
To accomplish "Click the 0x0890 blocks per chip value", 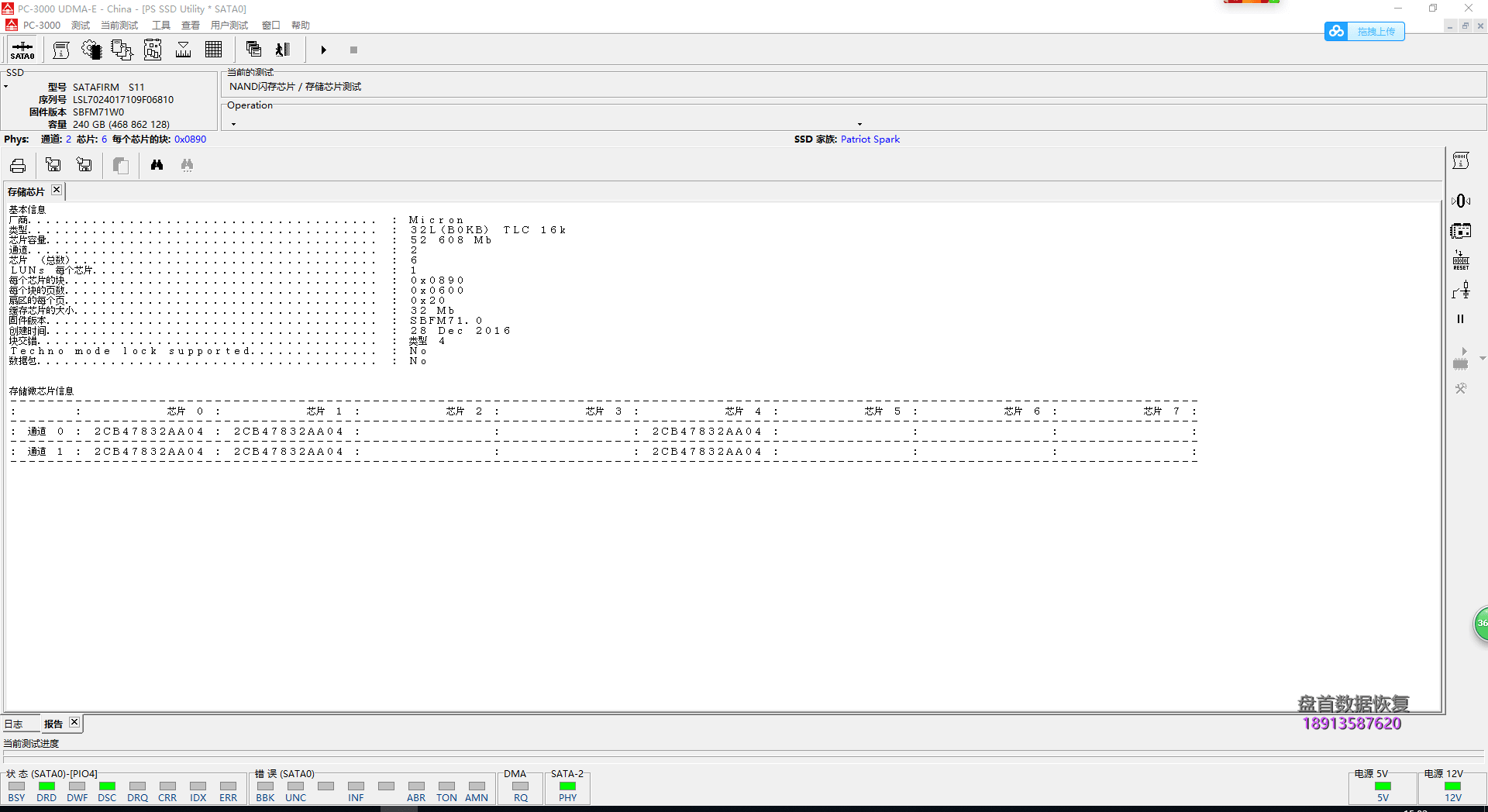I will click(191, 139).
